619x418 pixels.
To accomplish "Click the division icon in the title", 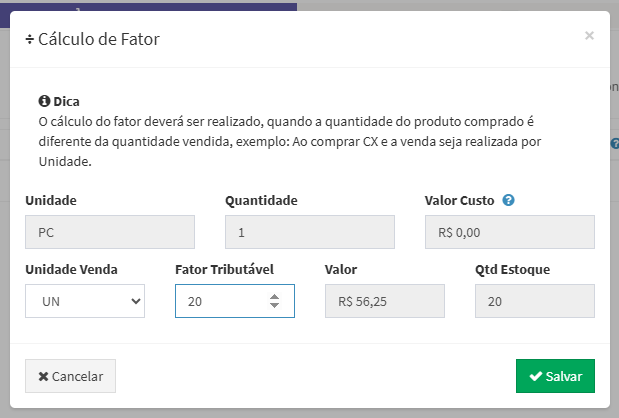I will [29, 39].
